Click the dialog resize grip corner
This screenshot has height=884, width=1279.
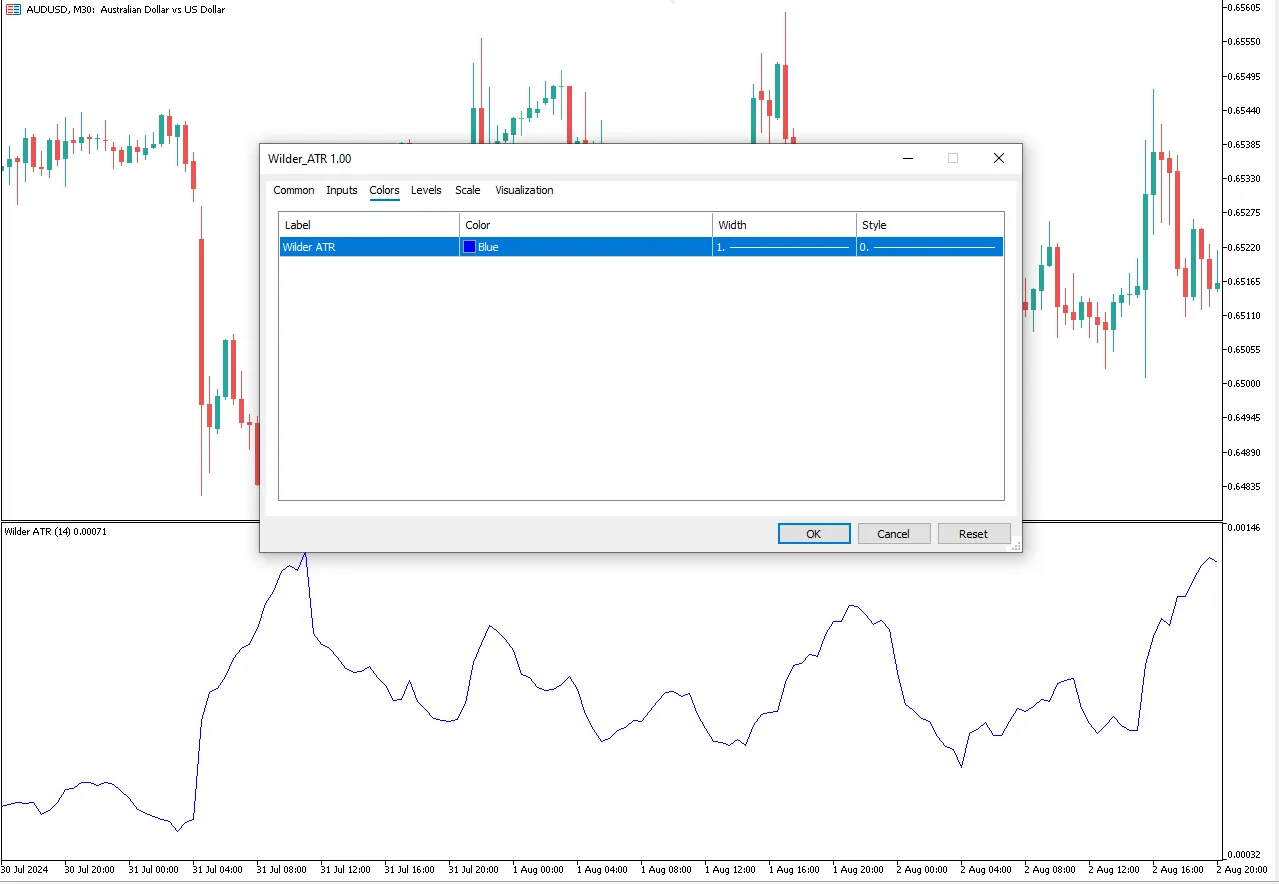[1015, 546]
